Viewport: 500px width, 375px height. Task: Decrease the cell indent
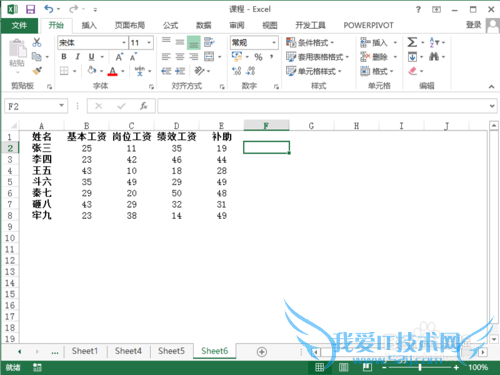166,71
